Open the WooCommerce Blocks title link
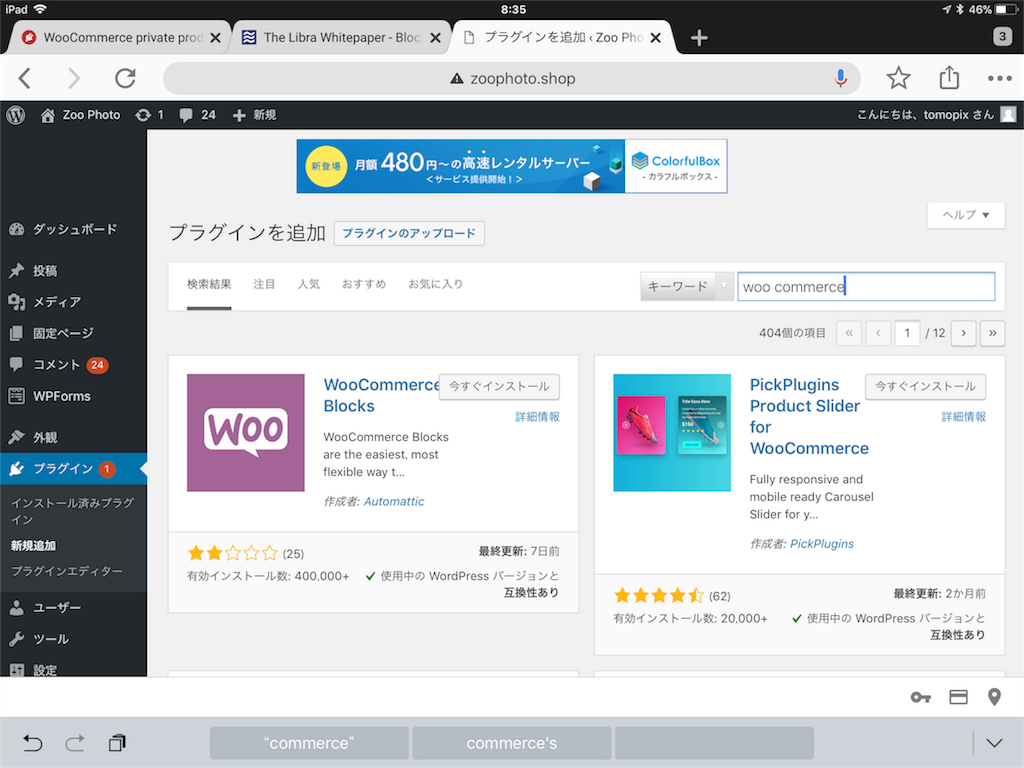1024x768 pixels. pos(381,395)
